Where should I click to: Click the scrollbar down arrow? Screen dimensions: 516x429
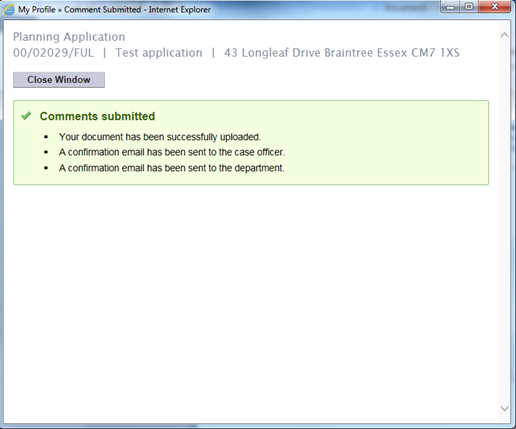[x=504, y=408]
